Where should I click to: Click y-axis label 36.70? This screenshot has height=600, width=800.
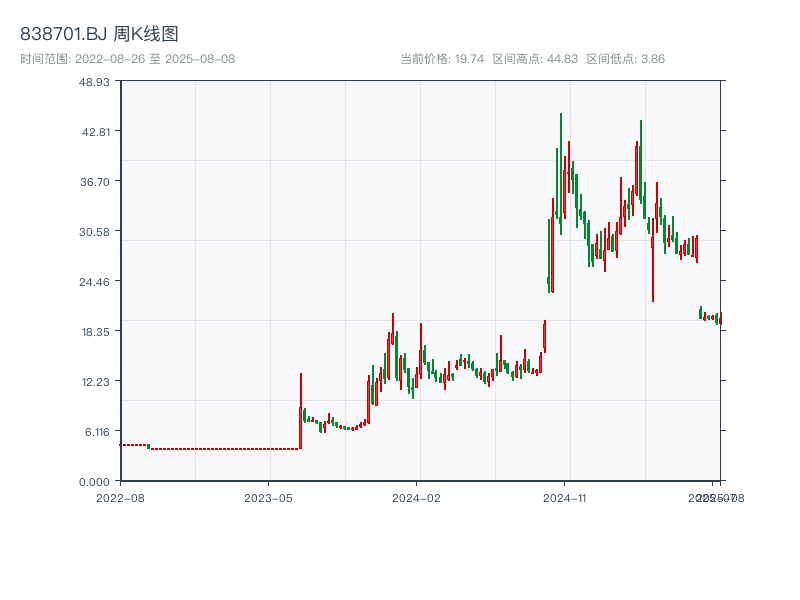coord(94,182)
